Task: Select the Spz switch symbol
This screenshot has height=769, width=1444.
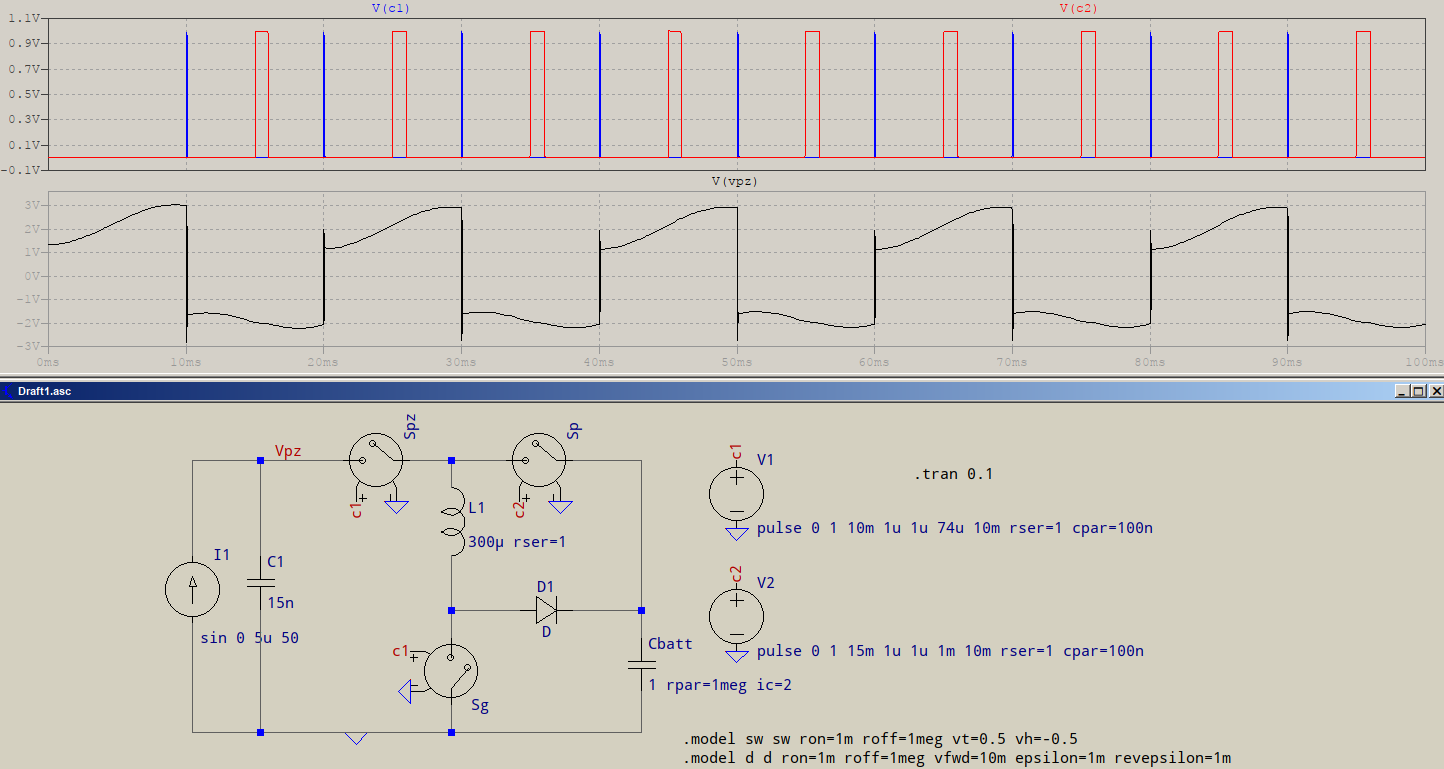Action: [x=376, y=460]
